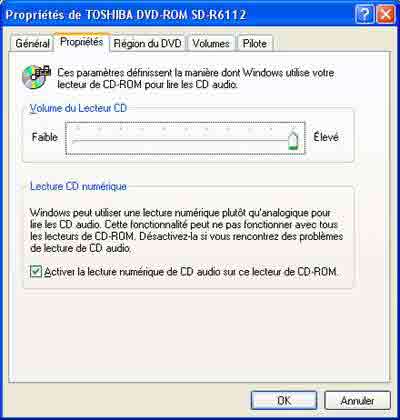Click the paragraph describing digital CD playback

[x=187, y=230]
